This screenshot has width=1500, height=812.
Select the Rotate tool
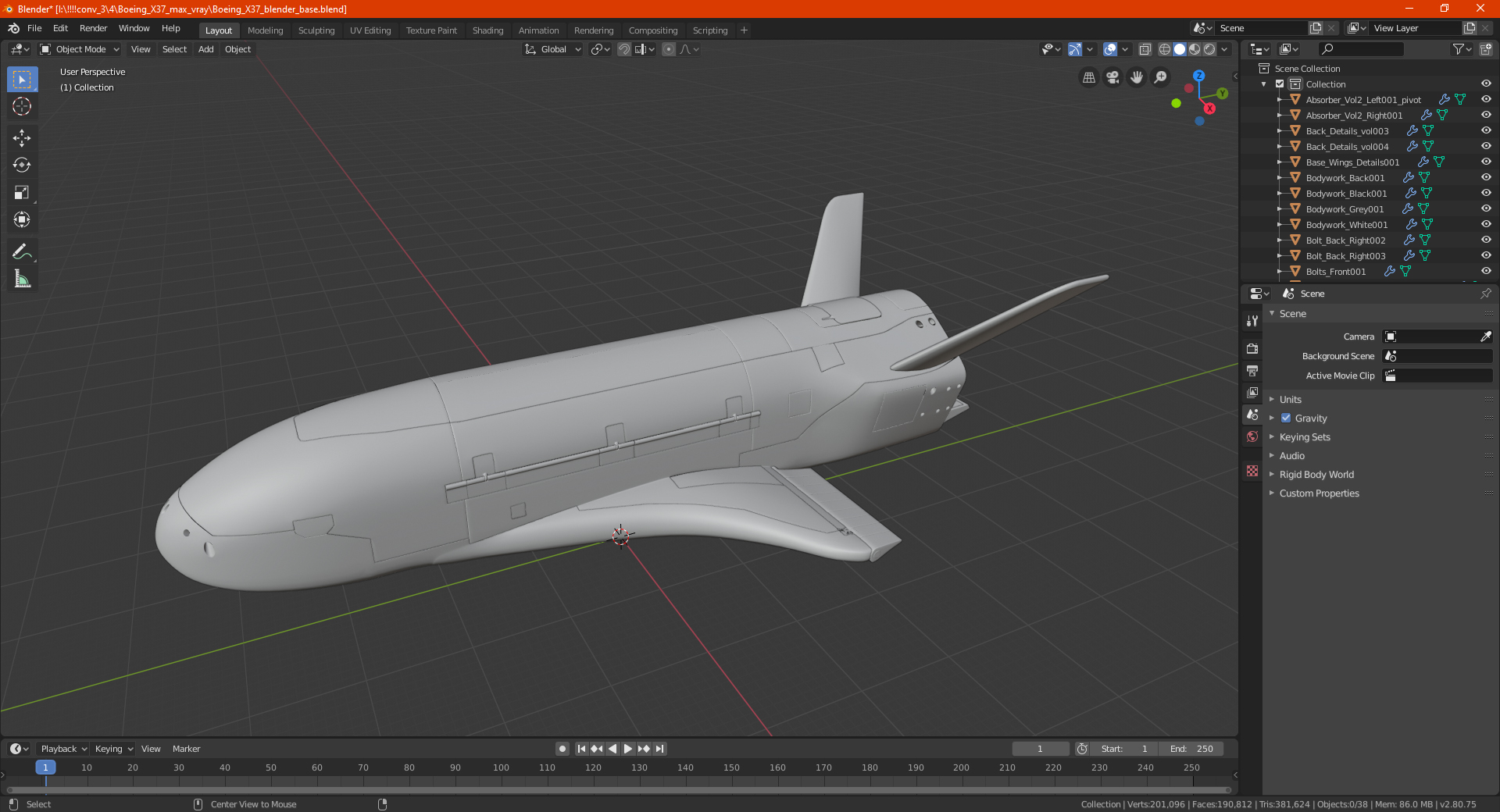(x=22, y=166)
